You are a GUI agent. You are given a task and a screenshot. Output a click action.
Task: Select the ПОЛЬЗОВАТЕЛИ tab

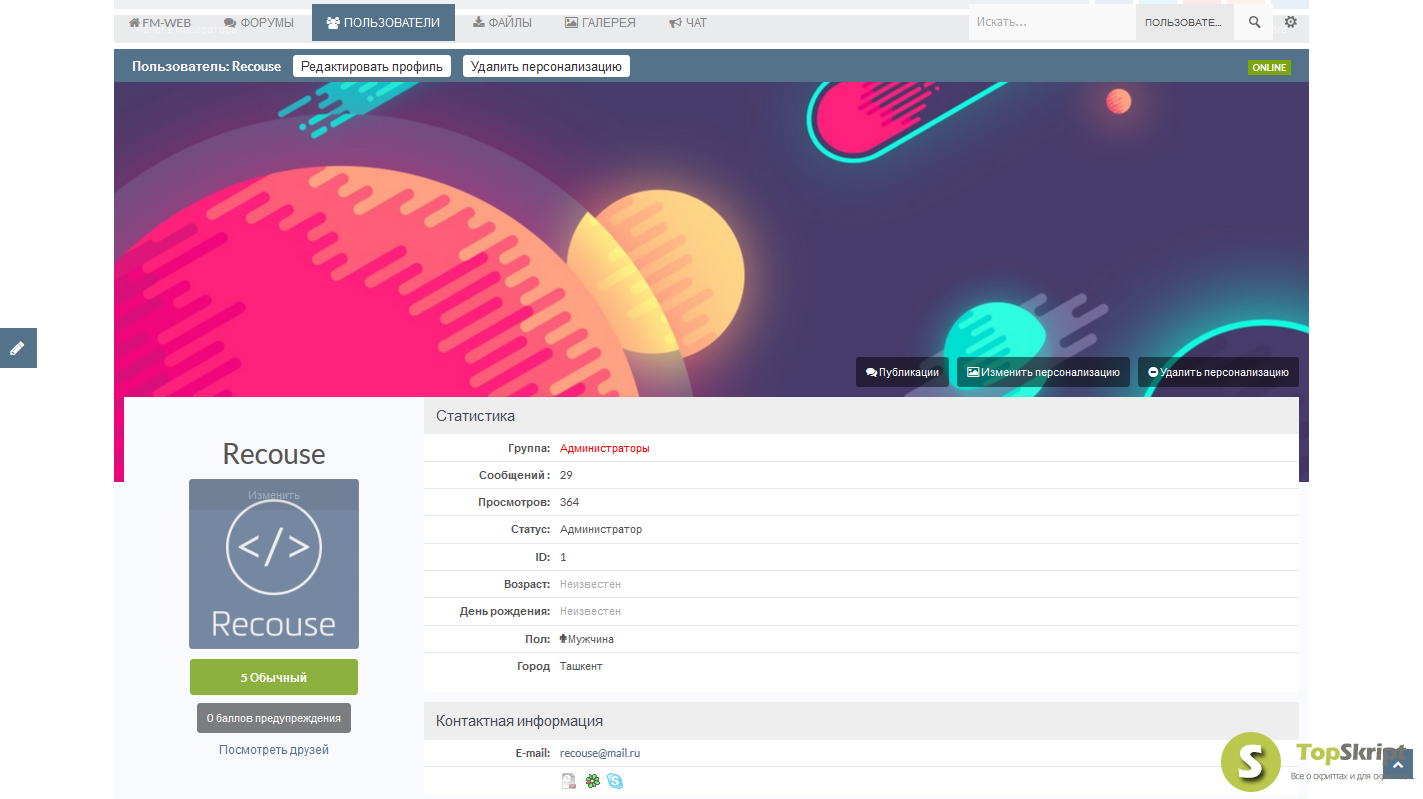click(x=383, y=22)
